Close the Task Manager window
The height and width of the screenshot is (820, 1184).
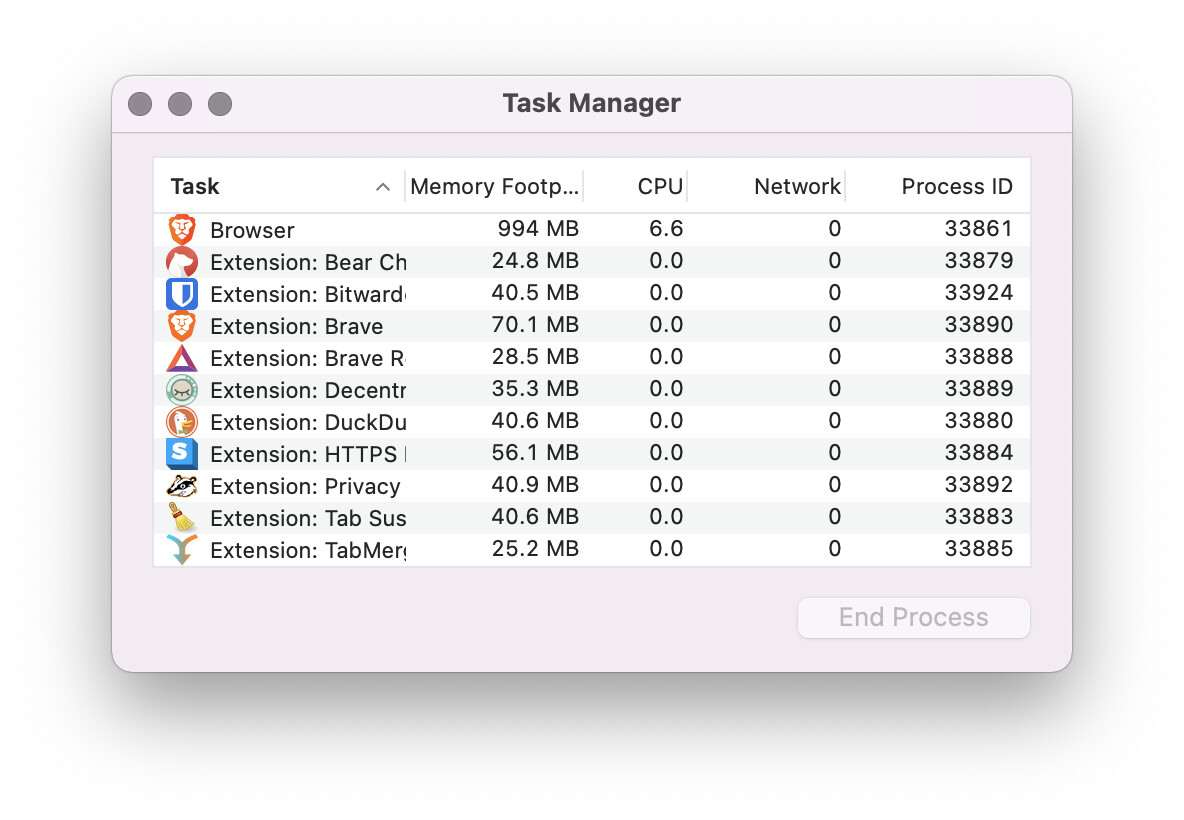click(x=140, y=103)
